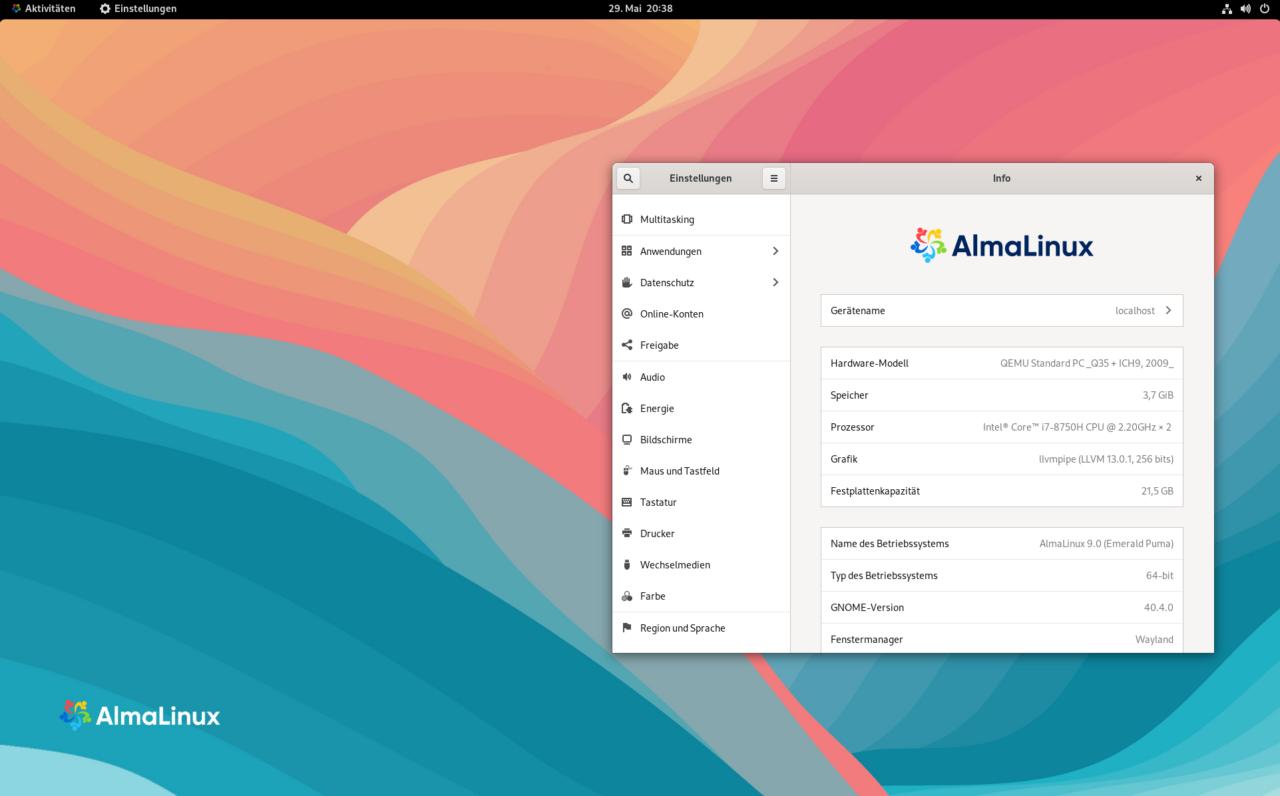Open device name via the Gerätename chevron
Image resolution: width=1280 pixels, height=796 pixels.
1168,310
